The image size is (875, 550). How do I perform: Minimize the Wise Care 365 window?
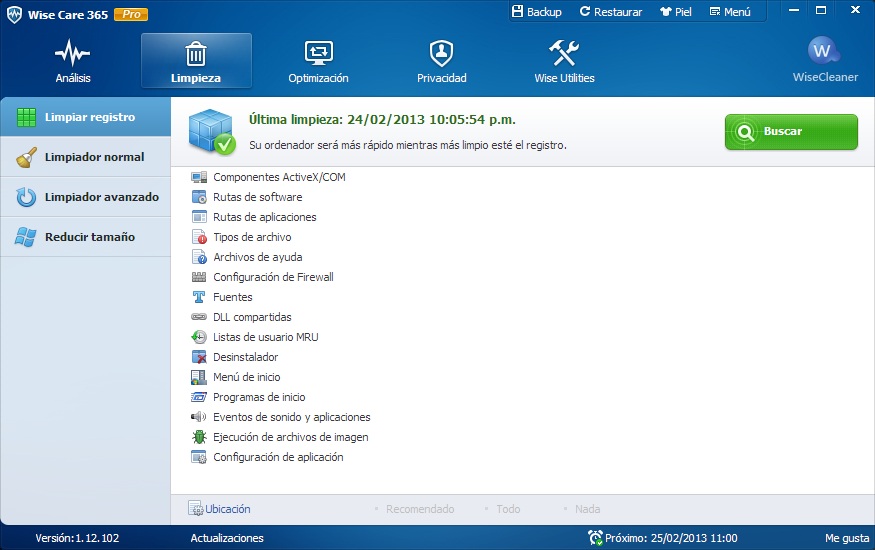(794, 10)
